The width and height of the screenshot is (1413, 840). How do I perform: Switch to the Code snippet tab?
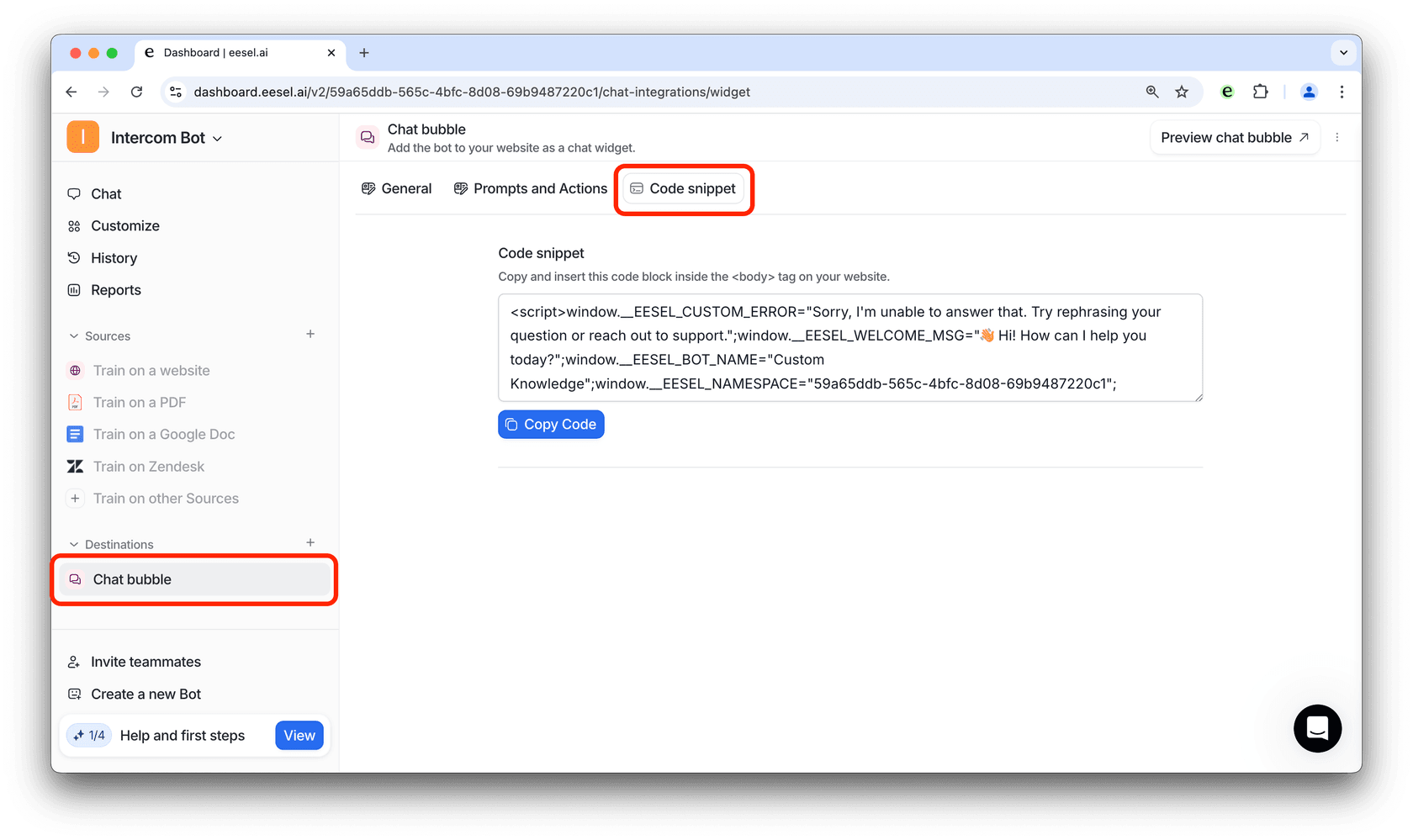[x=683, y=188]
